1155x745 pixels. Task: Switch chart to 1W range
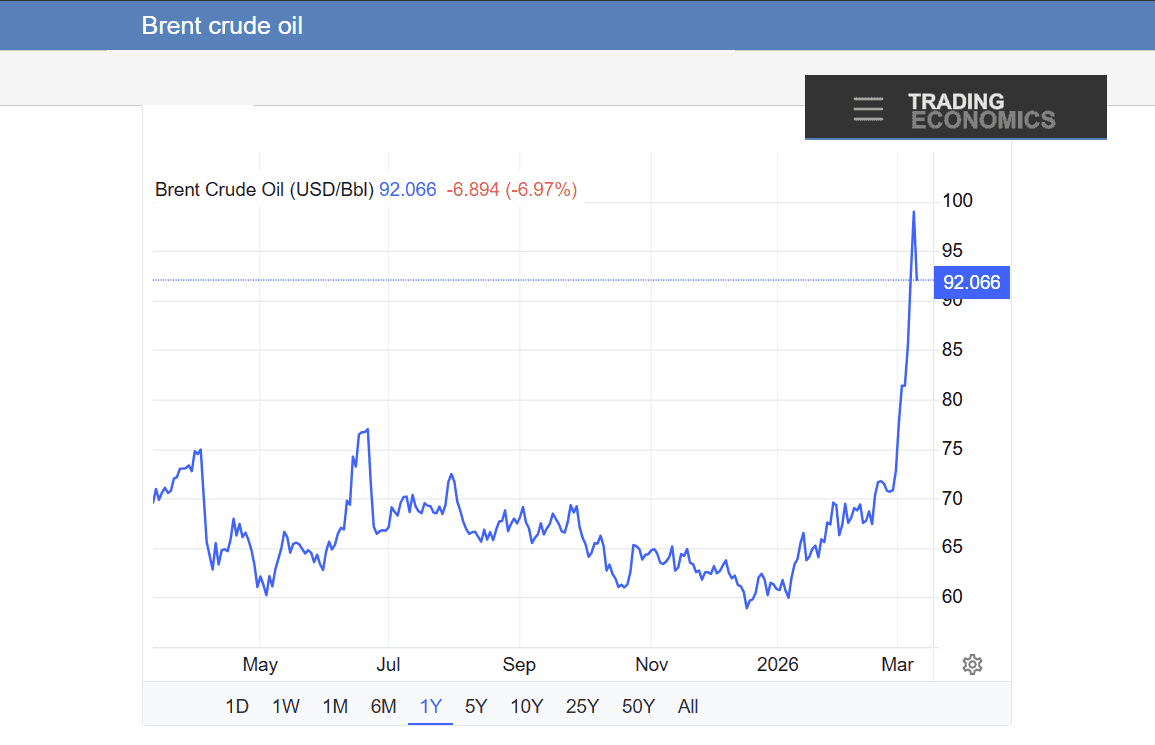click(286, 707)
